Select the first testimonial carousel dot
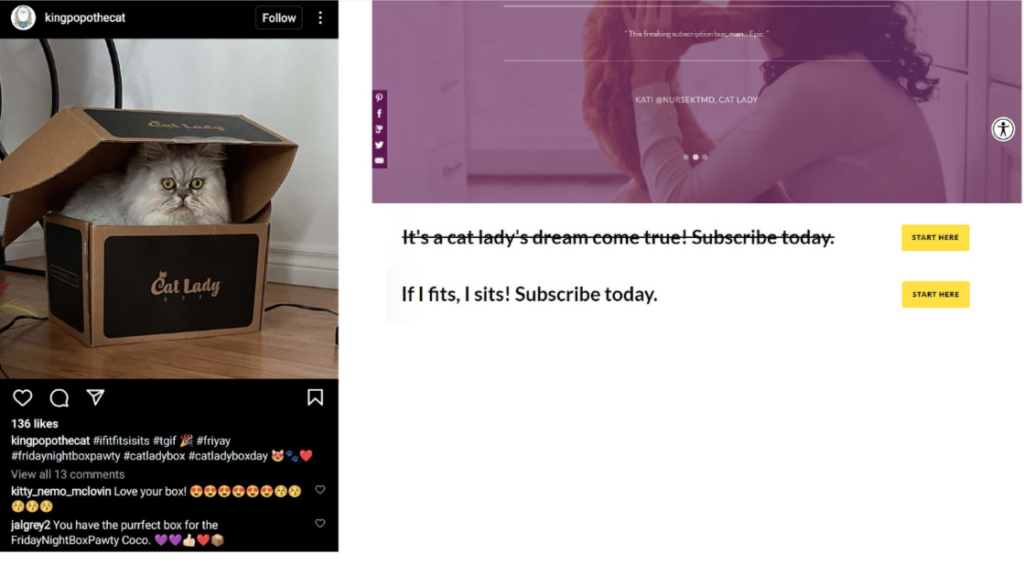Screen dimensions: 1024x576 pyautogui.click(x=686, y=157)
